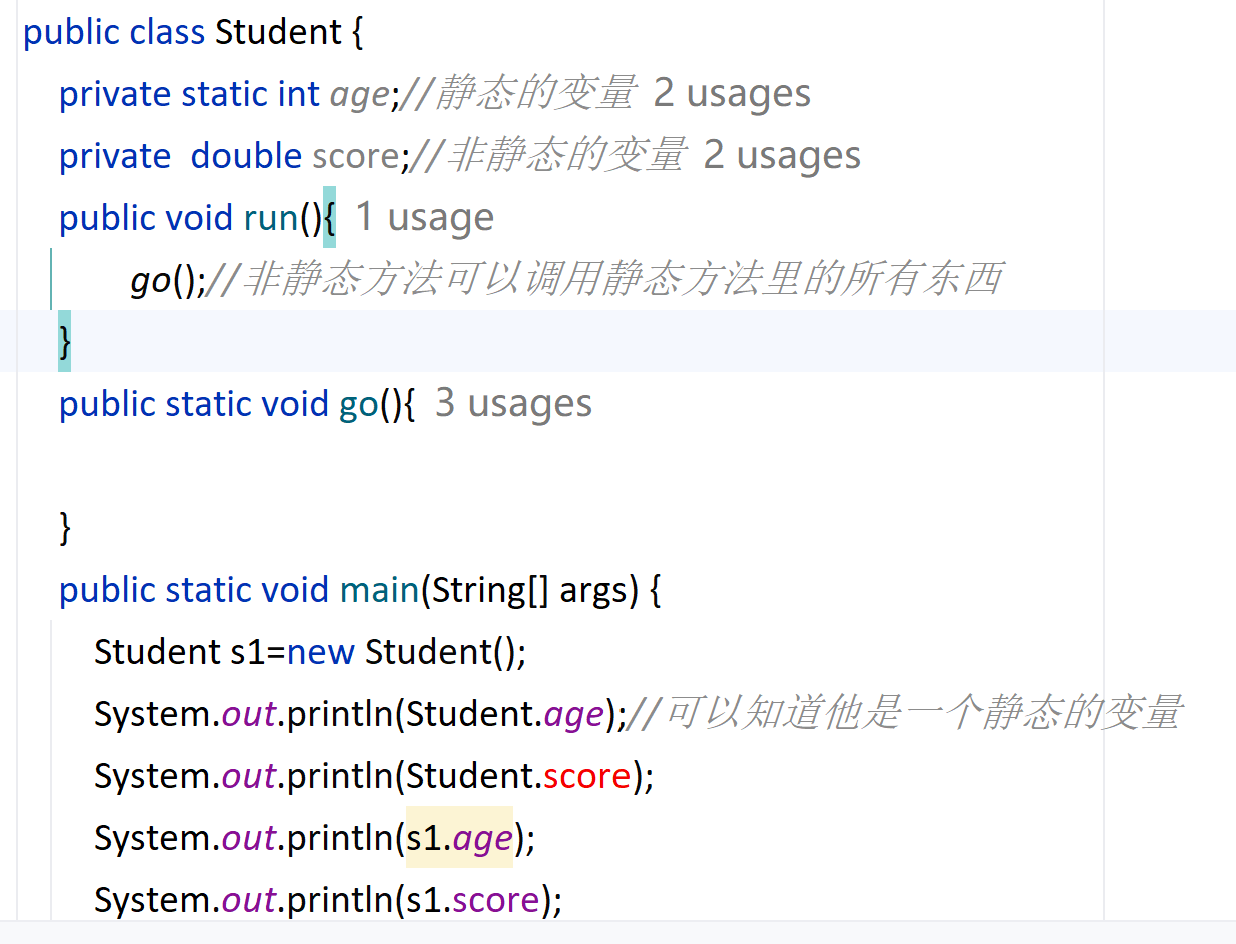The image size is (1236, 944).
Task: Click the Student class name in the class declaration
Action: 278,32
